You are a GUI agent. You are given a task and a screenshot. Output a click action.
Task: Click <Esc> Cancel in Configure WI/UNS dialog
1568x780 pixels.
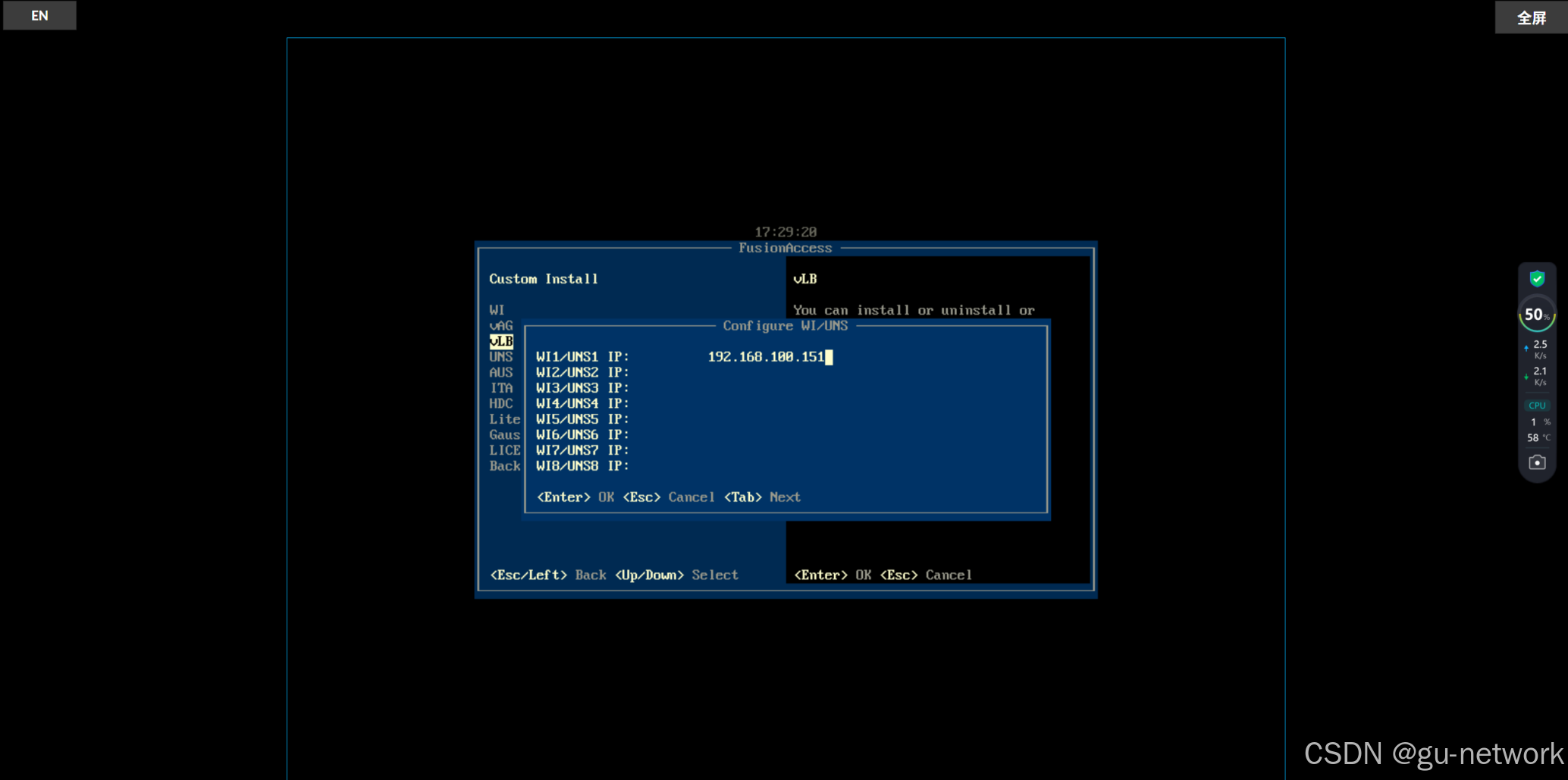669,497
